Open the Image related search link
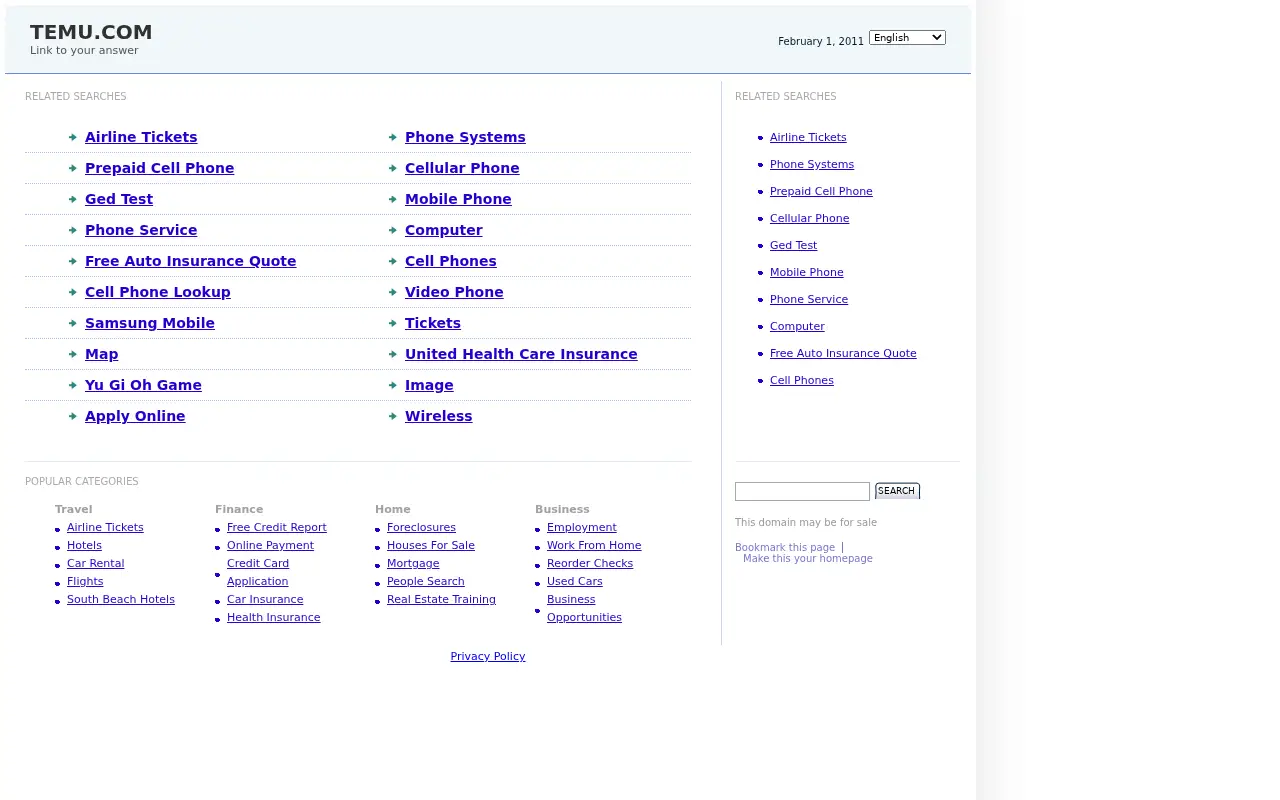 (429, 385)
